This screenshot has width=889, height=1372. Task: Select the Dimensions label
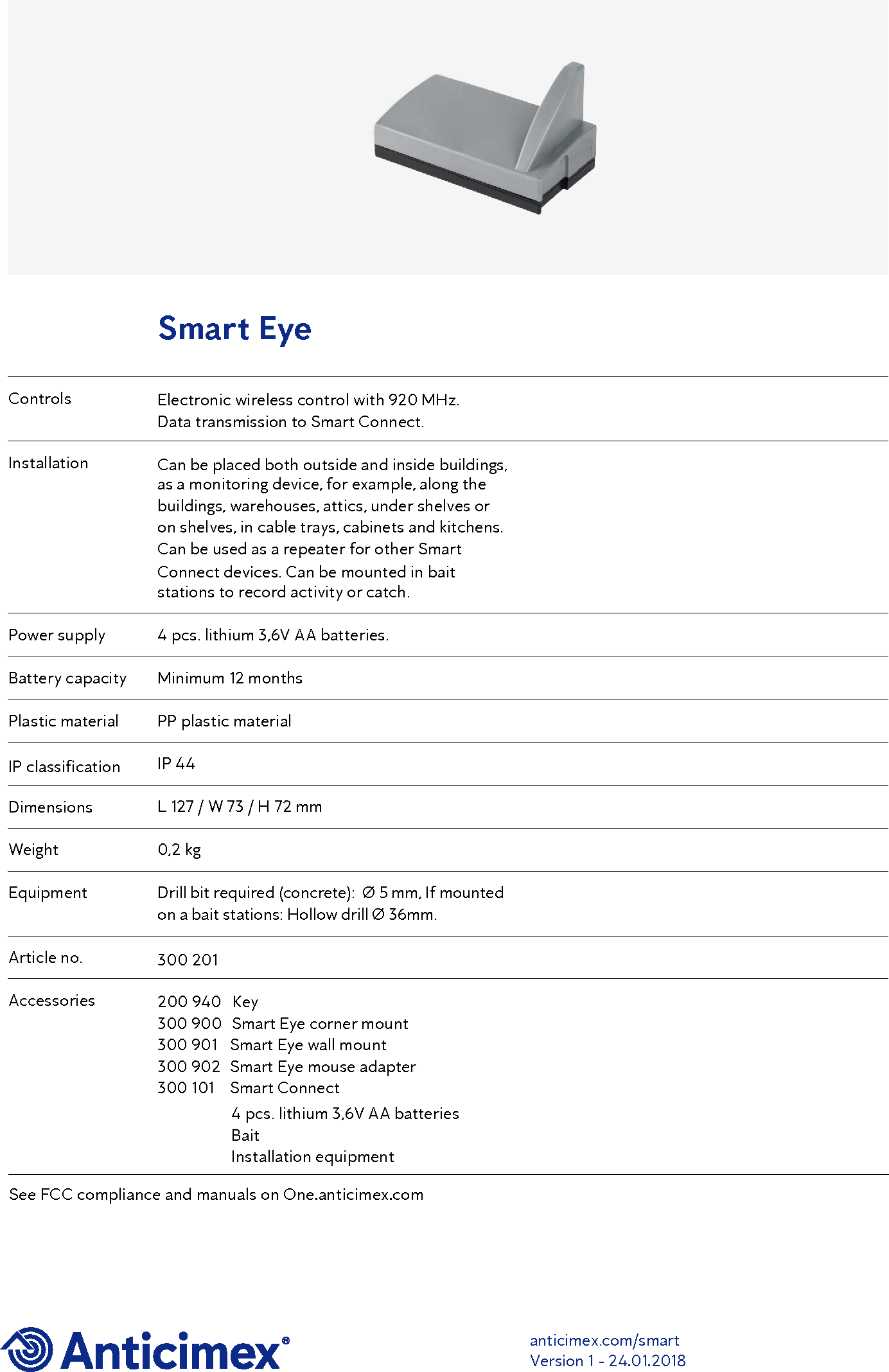(51, 807)
